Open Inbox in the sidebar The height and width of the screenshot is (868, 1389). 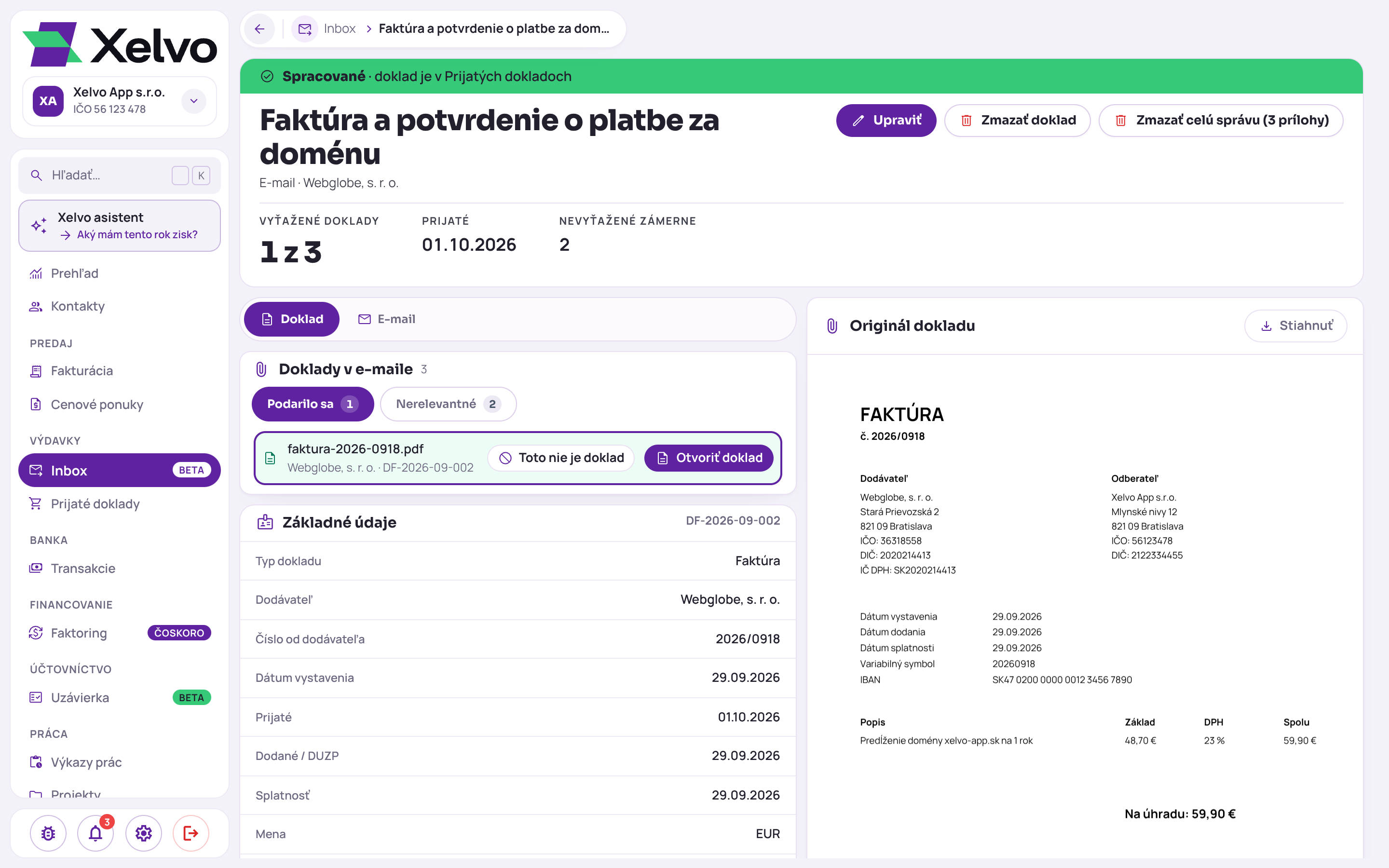click(120, 470)
